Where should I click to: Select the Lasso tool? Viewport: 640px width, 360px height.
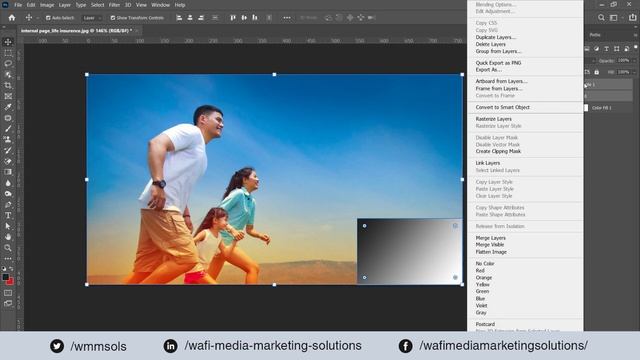[8, 64]
